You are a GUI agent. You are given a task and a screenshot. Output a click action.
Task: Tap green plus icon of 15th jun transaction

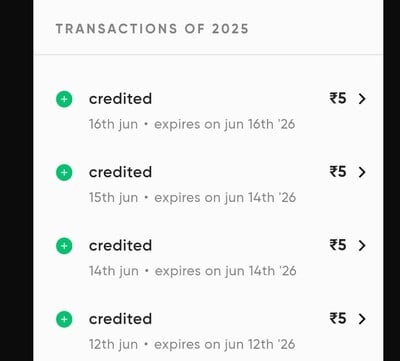click(x=64, y=173)
